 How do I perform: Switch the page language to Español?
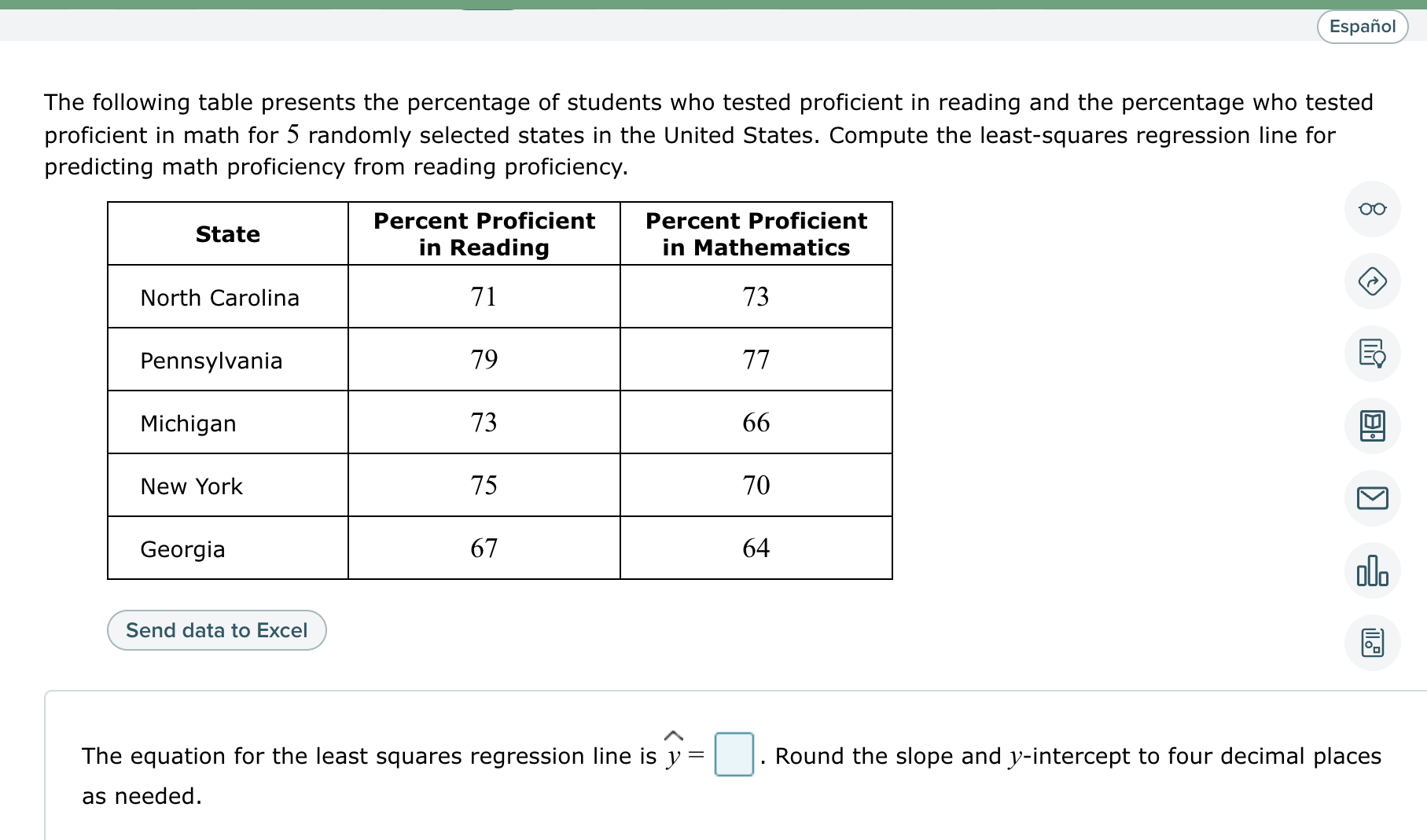pyautogui.click(x=1363, y=26)
